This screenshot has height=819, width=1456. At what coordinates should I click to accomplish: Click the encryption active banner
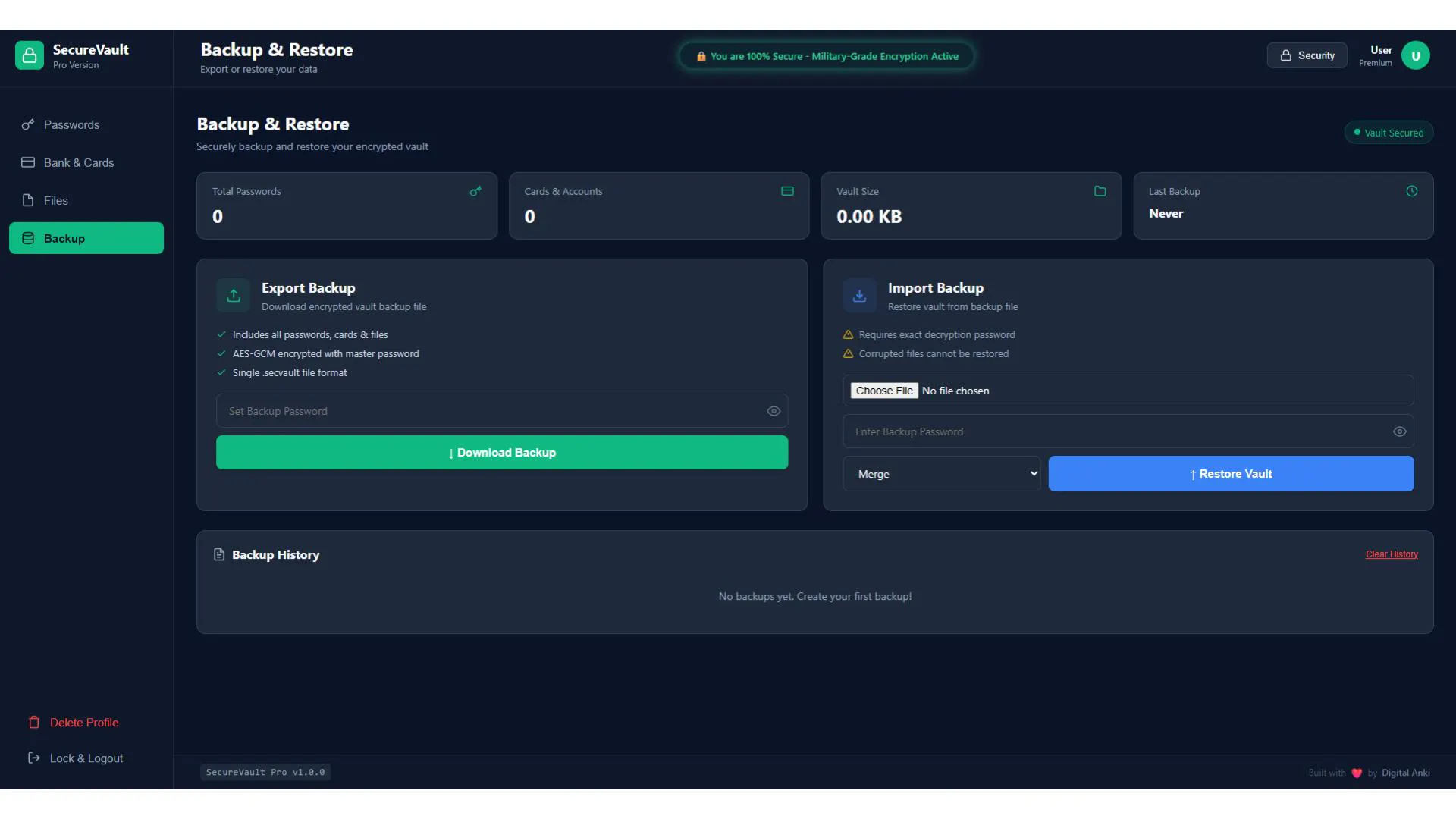(827, 56)
